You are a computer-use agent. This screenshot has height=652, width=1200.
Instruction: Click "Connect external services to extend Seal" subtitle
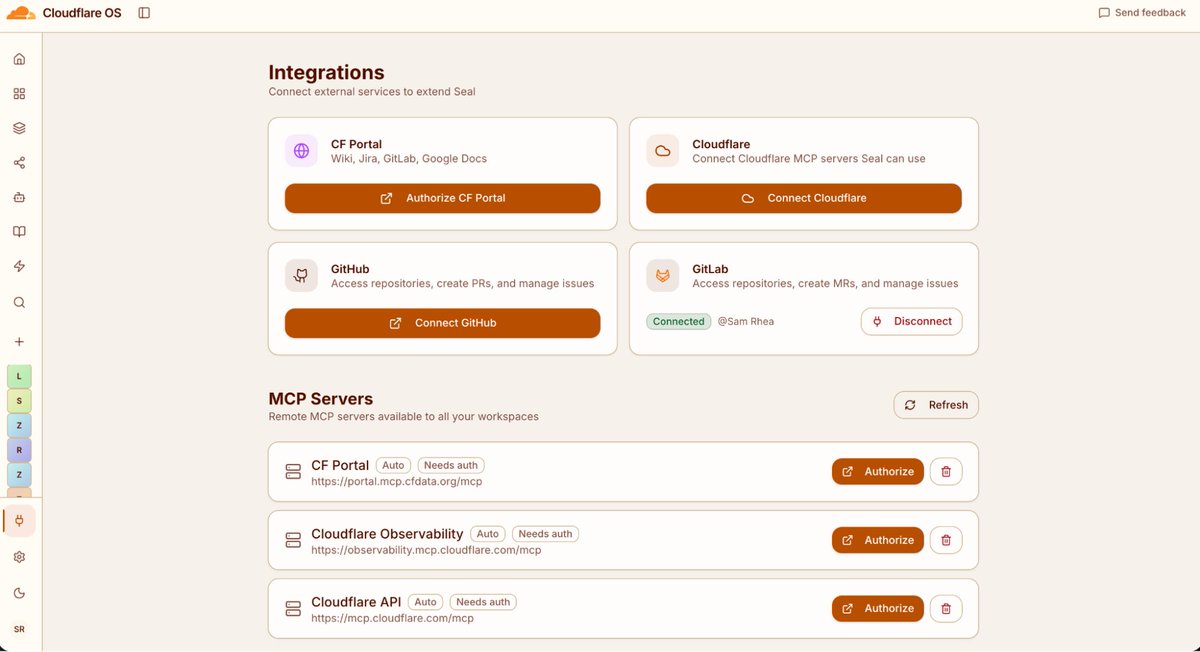(x=372, y=92)
